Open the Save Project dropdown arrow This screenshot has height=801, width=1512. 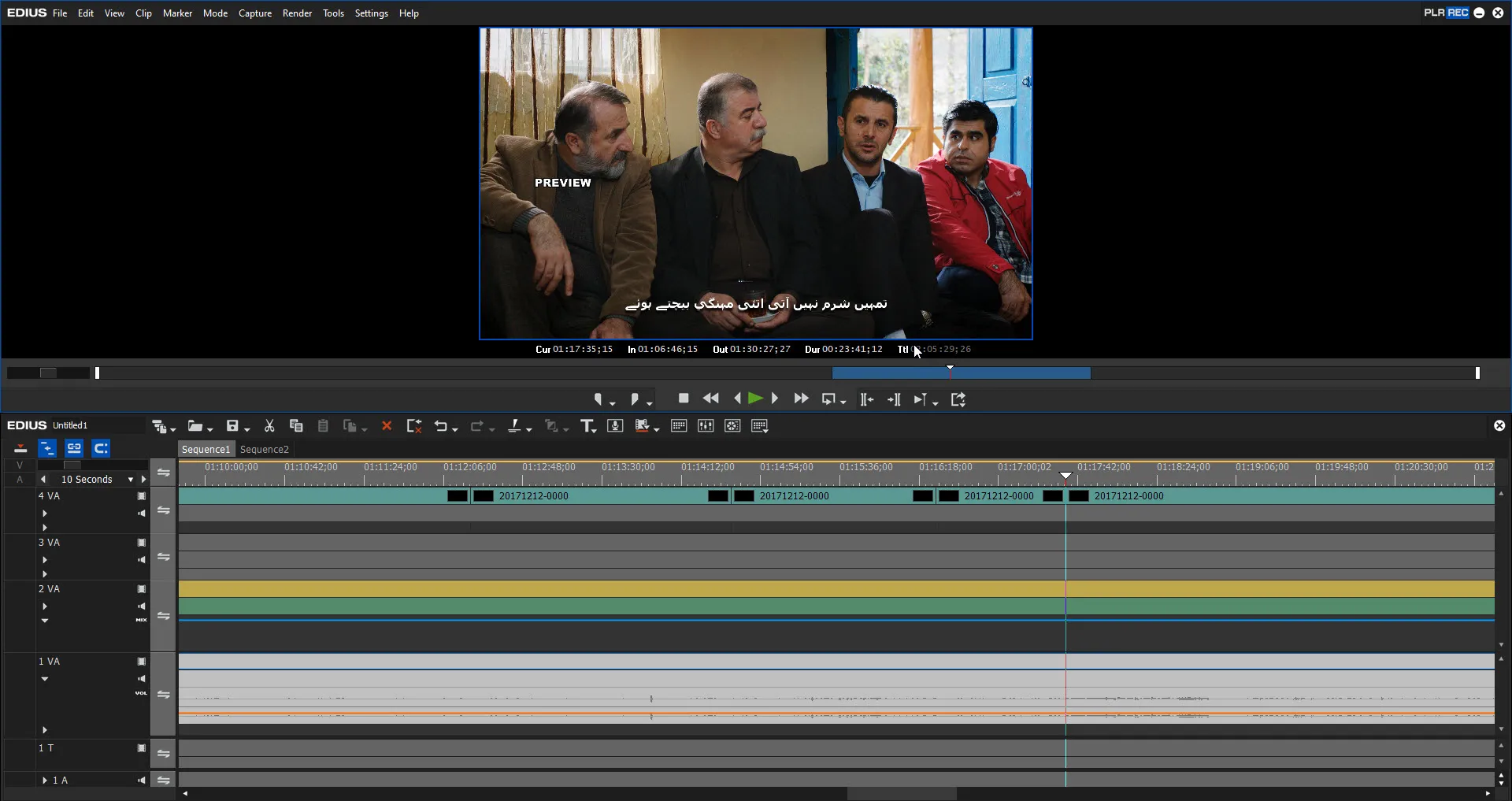[x=247, y=429]
